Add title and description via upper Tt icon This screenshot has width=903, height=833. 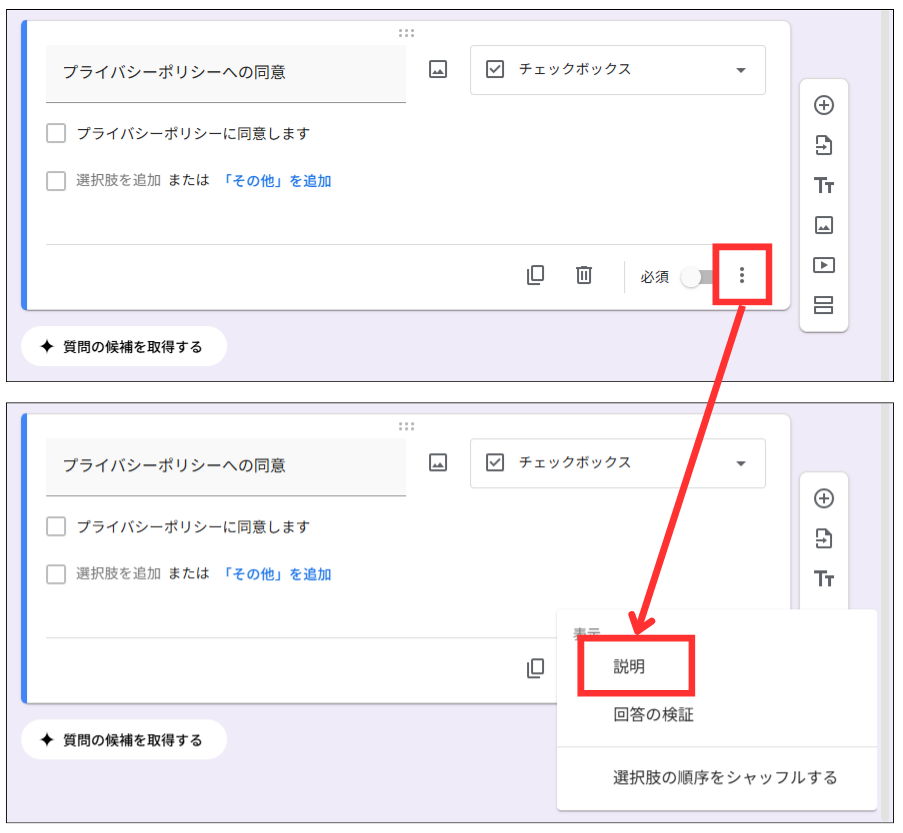[x=824, y=185]
